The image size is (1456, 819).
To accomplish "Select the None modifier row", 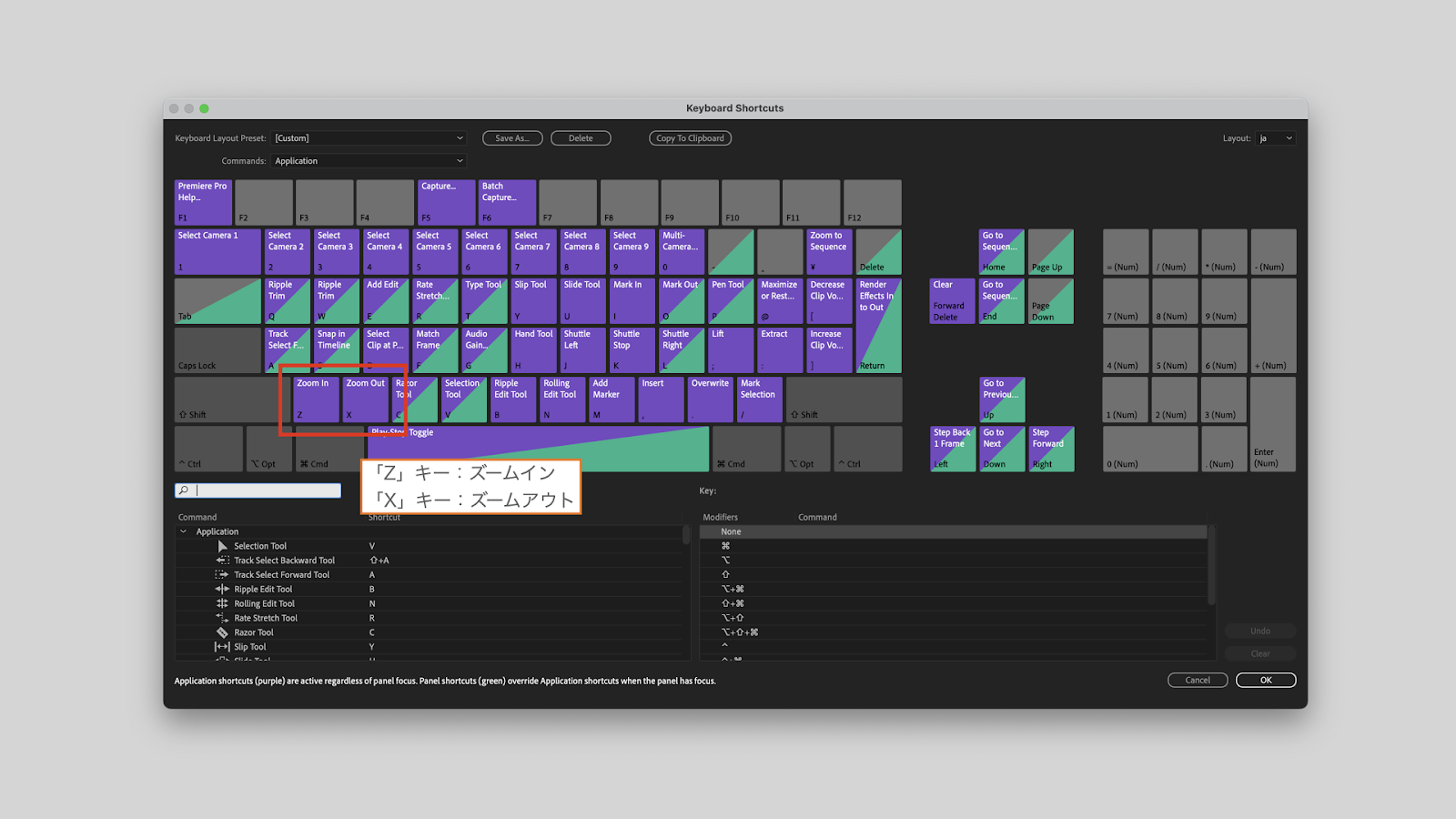I will tap(953, 531).
